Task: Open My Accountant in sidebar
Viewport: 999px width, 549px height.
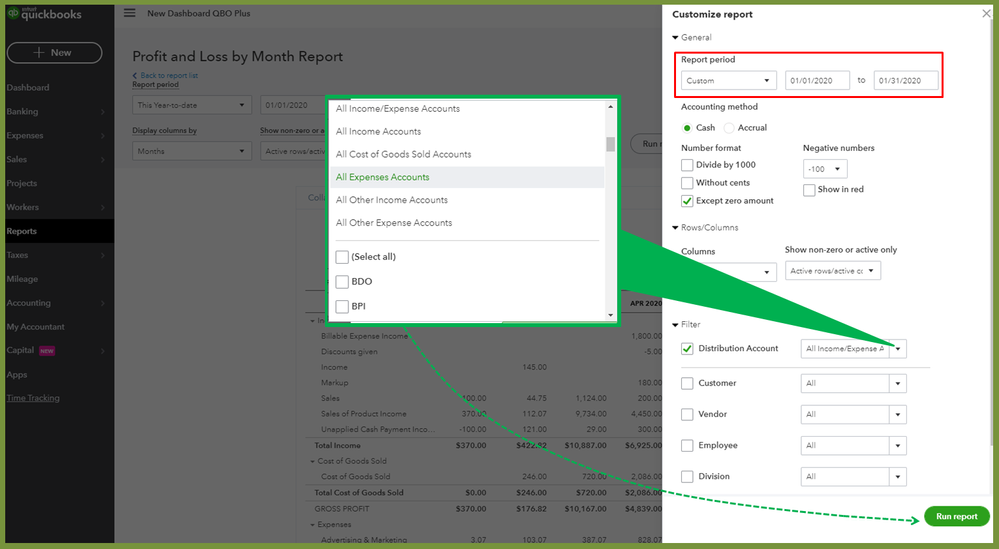Action: click(36, 327)
